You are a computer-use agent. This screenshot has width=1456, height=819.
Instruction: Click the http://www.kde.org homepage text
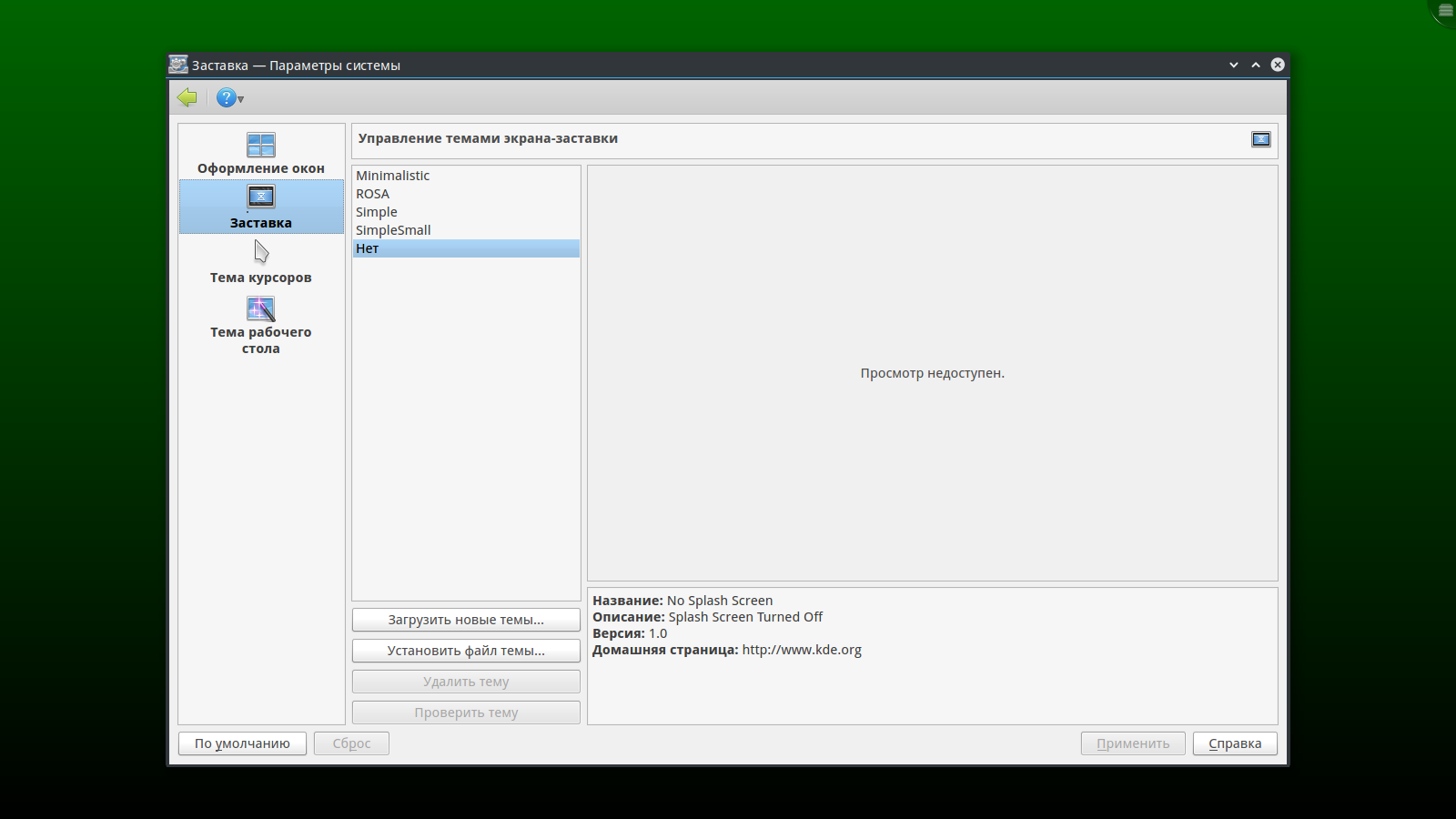802,650
